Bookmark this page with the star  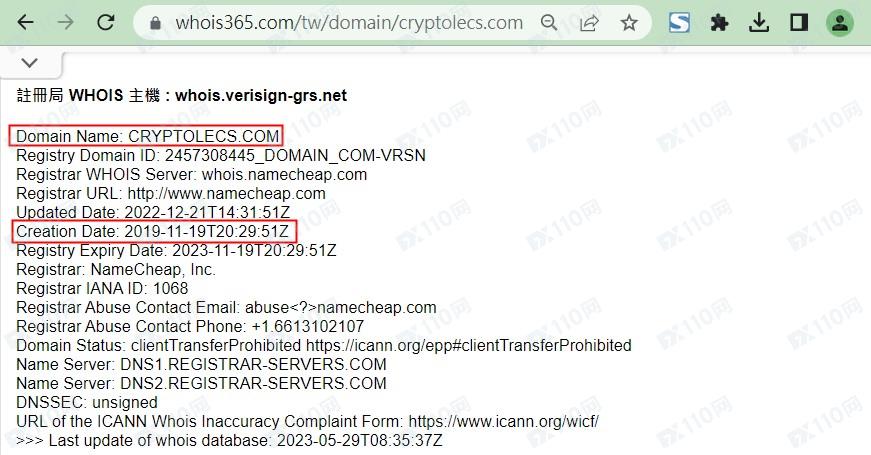[629, 23]
